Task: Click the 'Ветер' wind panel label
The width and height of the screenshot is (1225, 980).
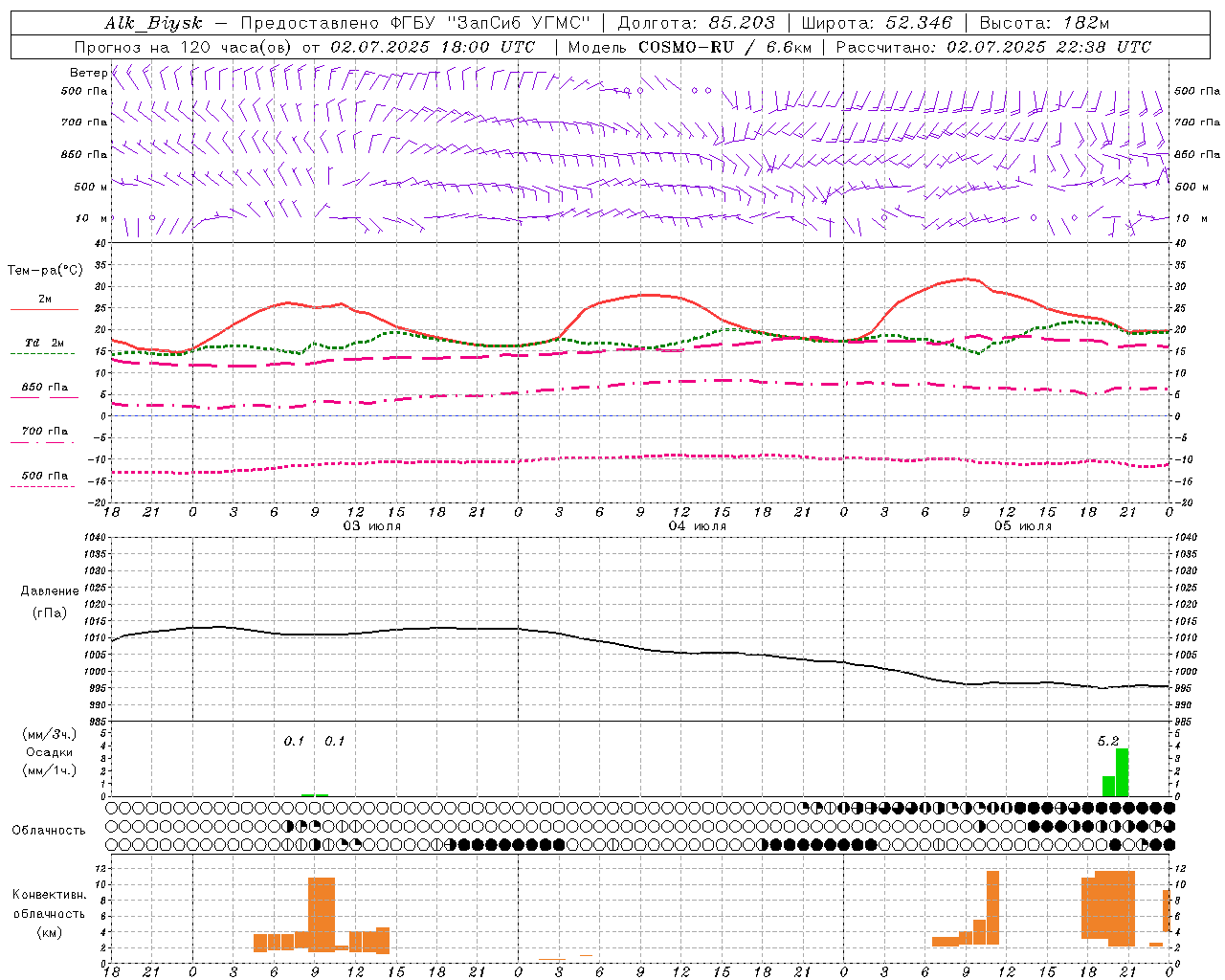Action: tap(88, 73)
